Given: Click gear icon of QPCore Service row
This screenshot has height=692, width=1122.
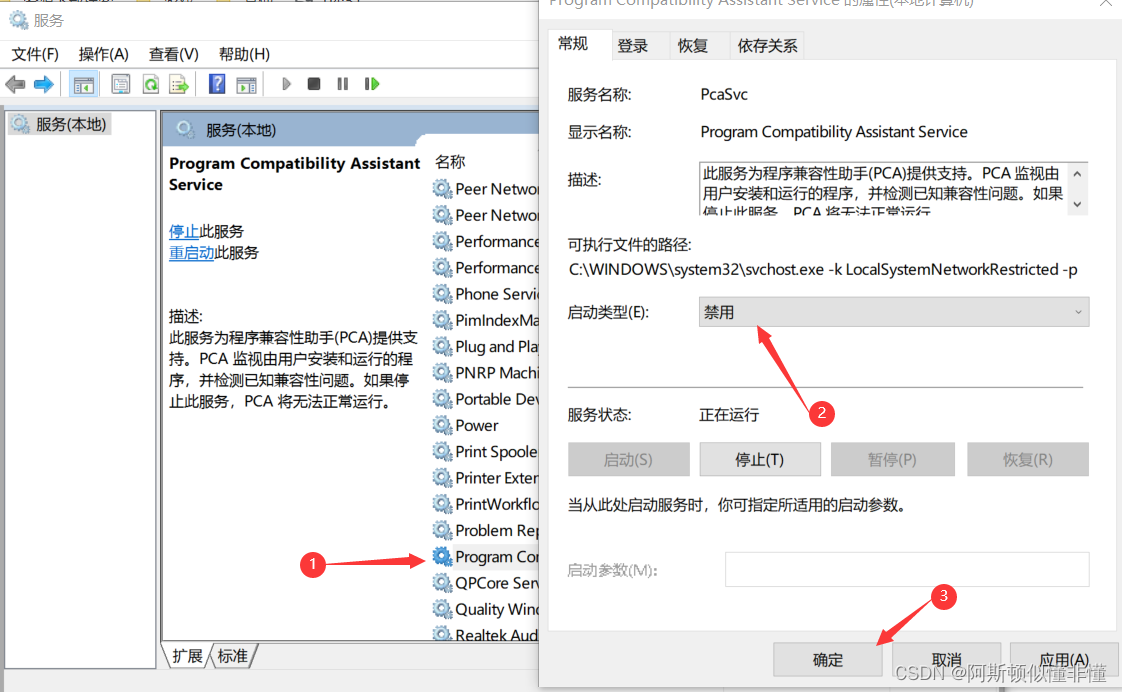Looking at the screenshot, I should click(x=442, y=583).
